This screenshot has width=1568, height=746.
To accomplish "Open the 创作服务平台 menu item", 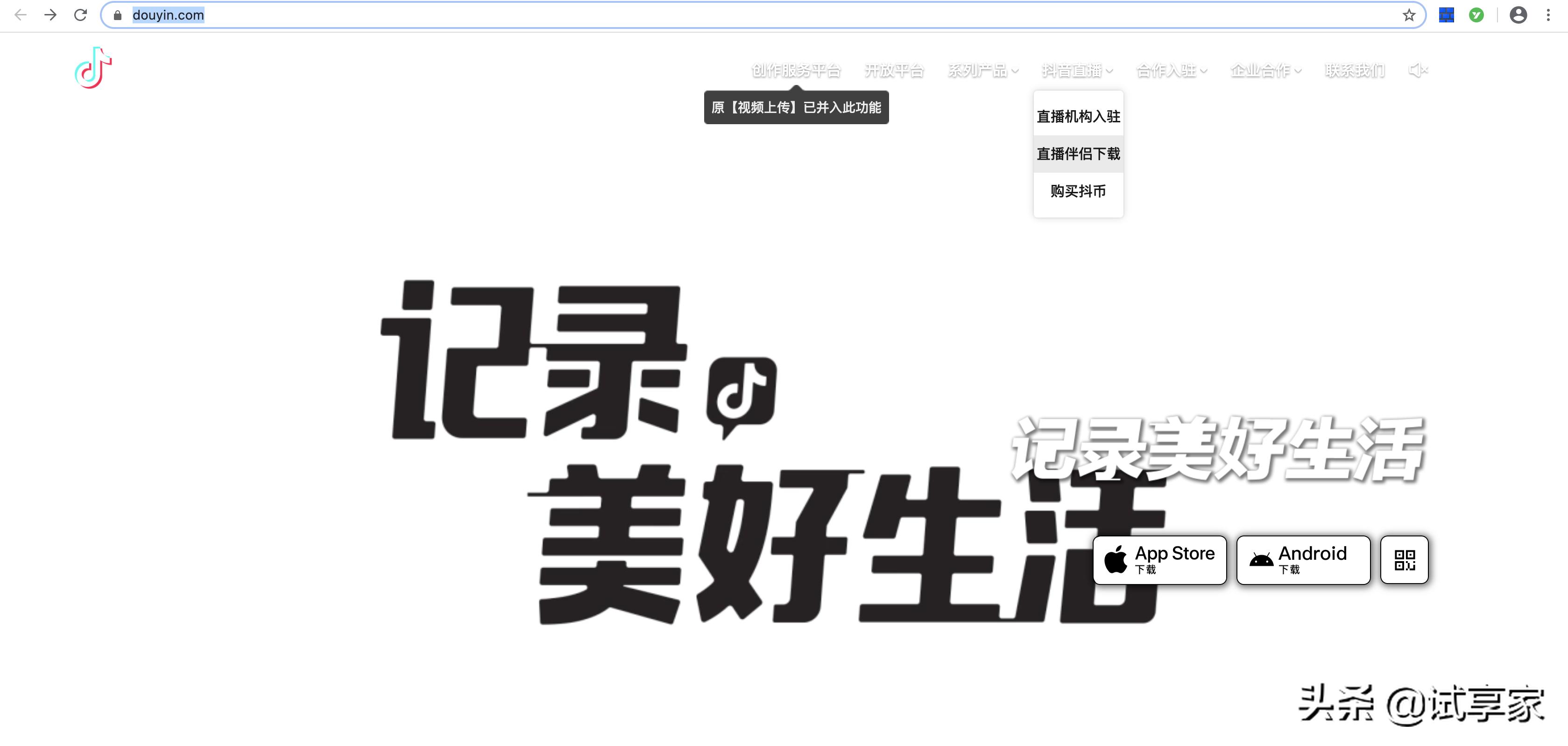I will click(796, 70).
